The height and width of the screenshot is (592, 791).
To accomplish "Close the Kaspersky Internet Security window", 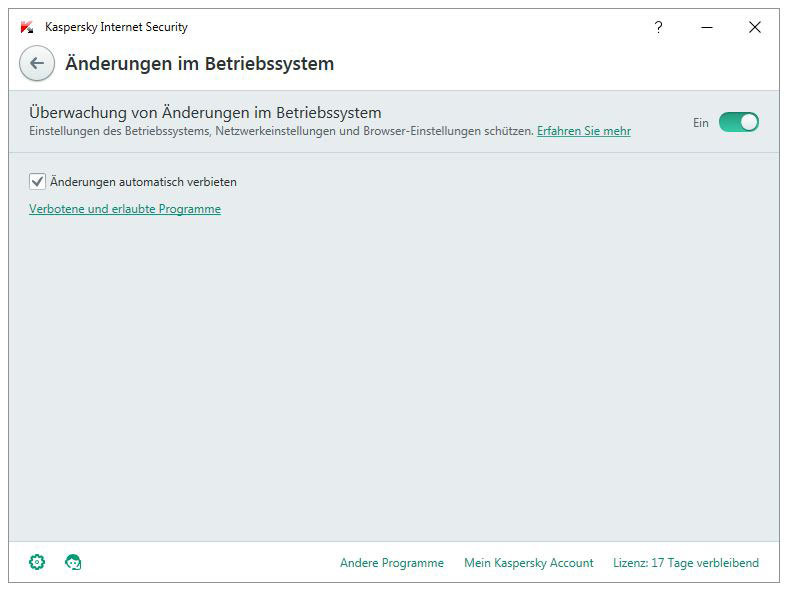I will pos(755,27).
